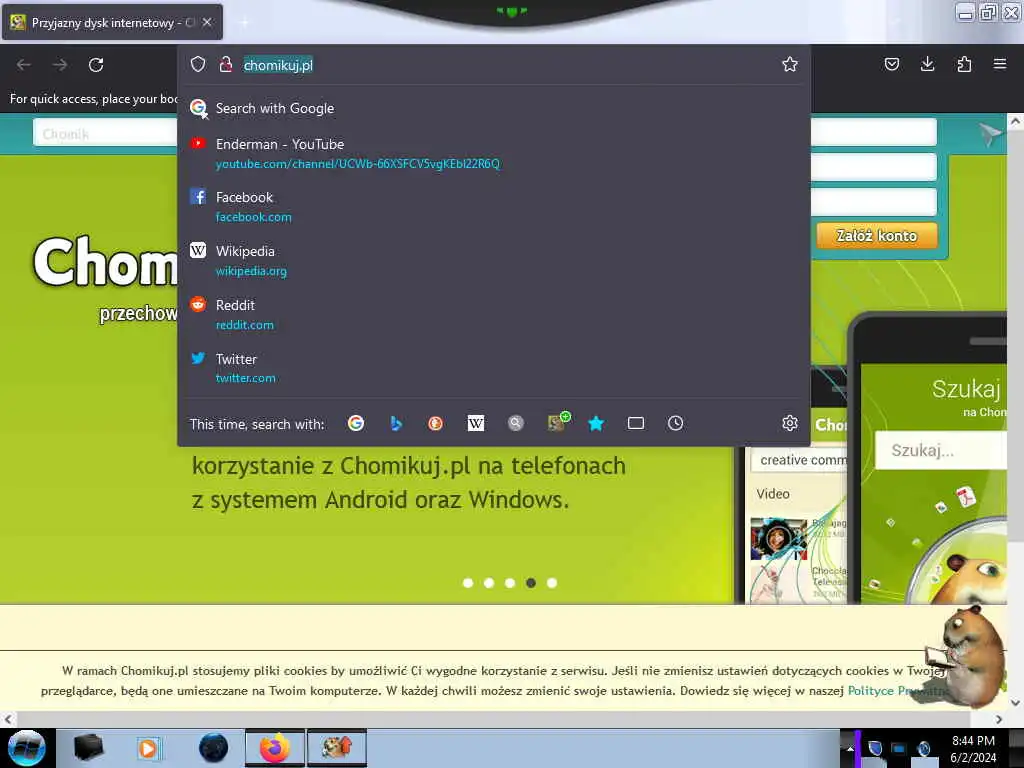Click the Załóż konto button
Screen dimensions: 1024x768
tap(876, 236)
